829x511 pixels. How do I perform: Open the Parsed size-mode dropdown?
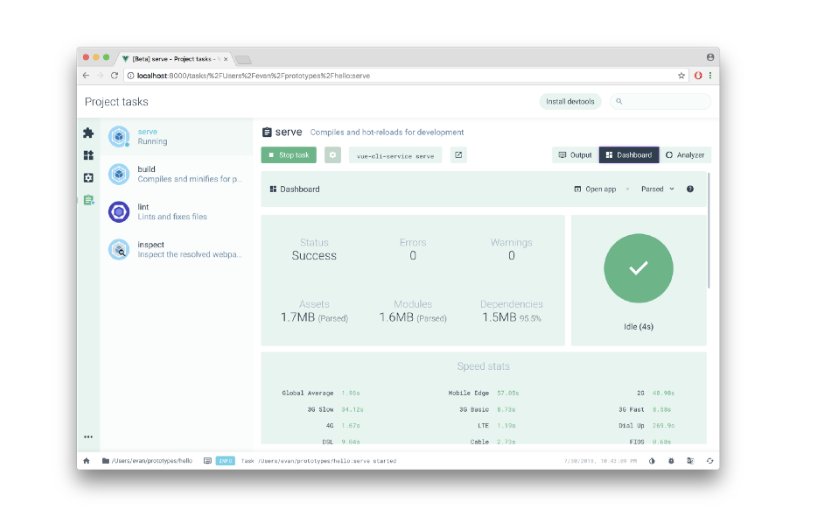[x=658, y=189]
